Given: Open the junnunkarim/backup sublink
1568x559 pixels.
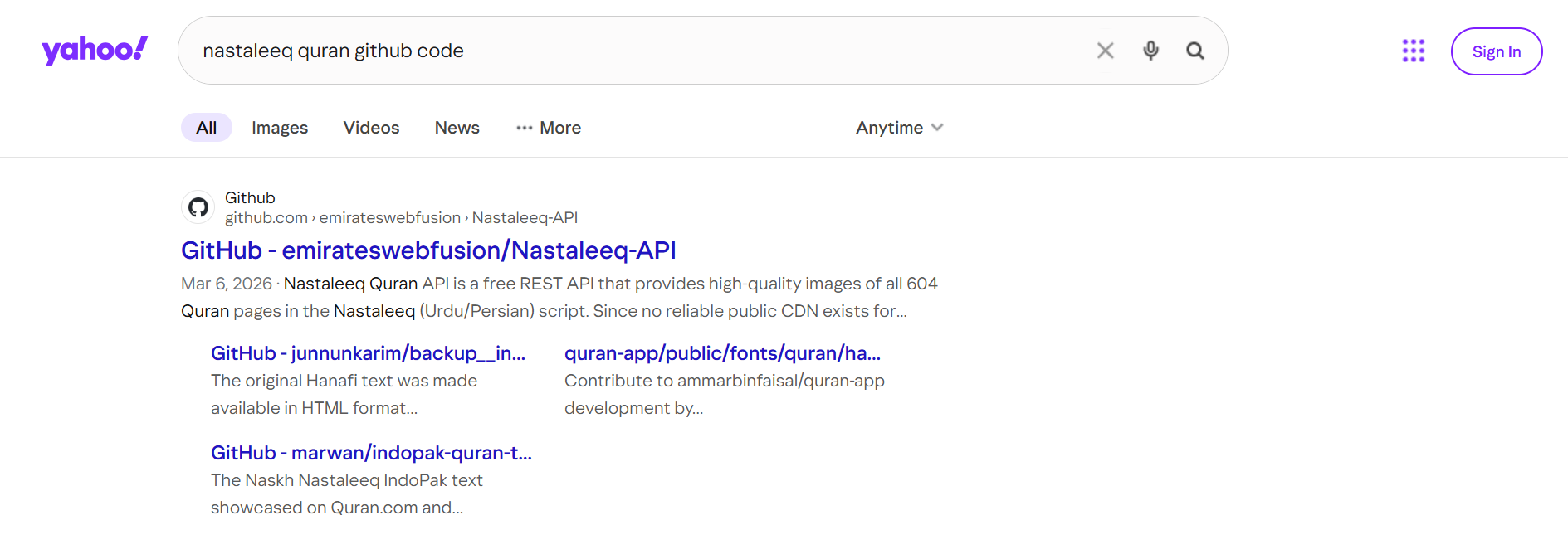Looking at the screenshot, I should (368, 353).
